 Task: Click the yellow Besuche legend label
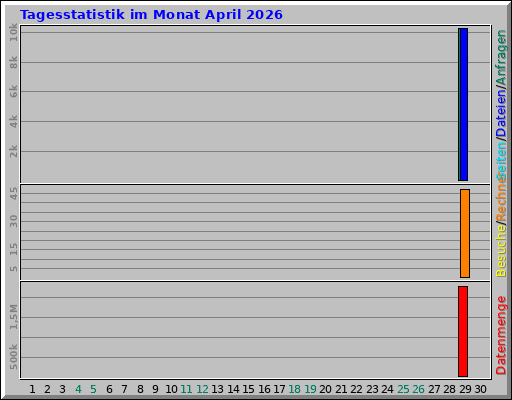501,251
